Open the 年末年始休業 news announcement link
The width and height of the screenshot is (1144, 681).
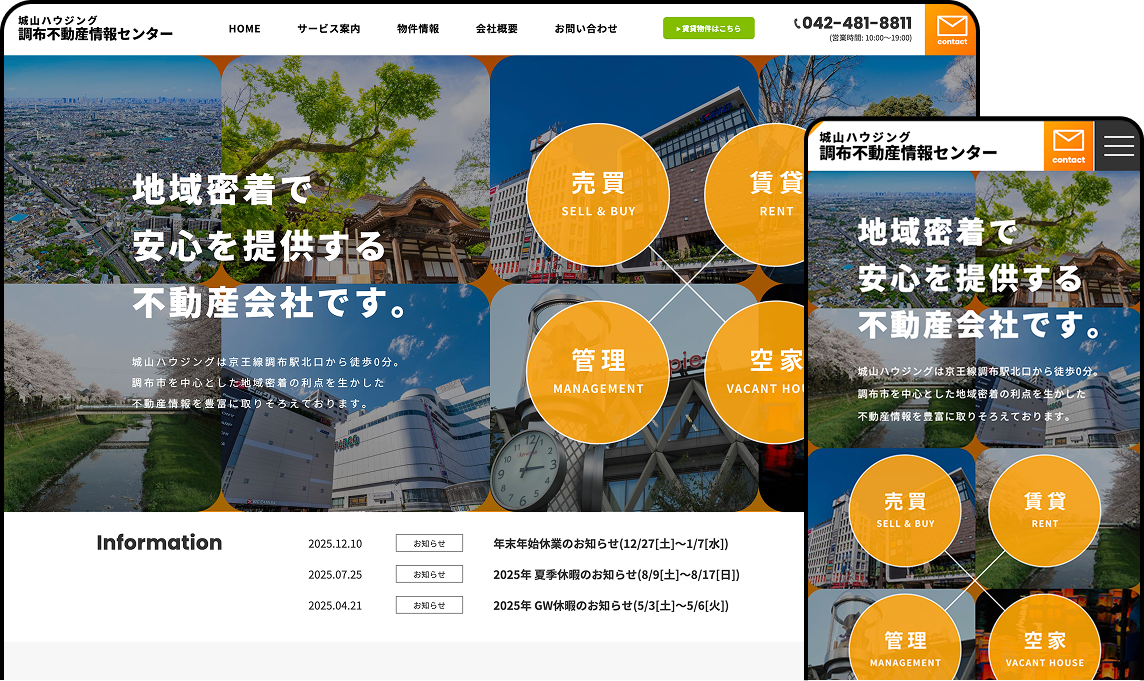[612, 543]
